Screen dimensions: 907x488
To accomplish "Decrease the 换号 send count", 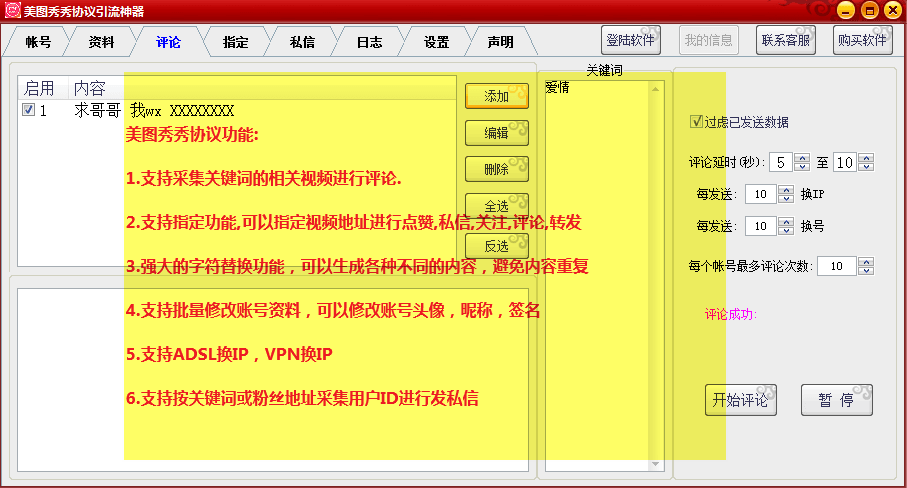I will (786, 230).
